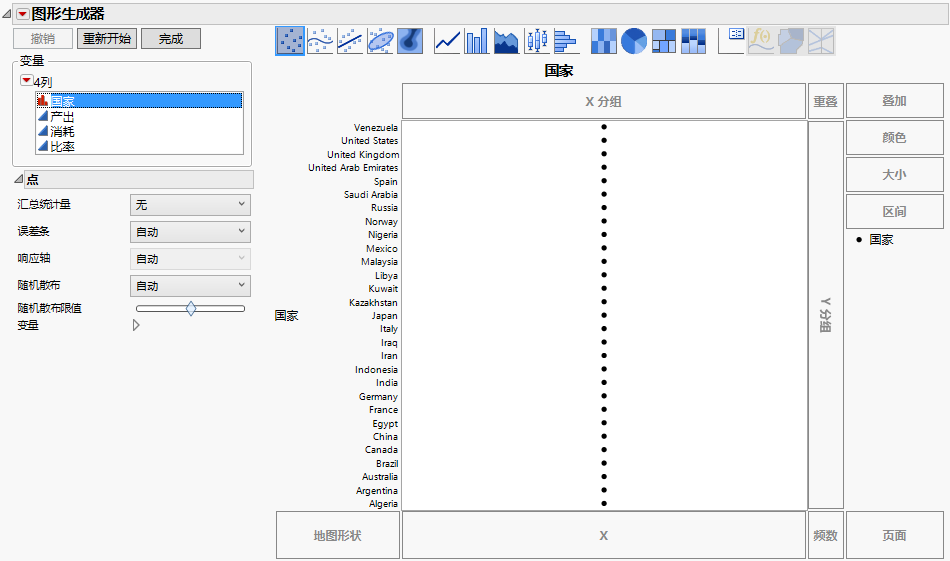Click the 随机散布限值 slider handle
This screenshot has height=561, width=950.
[x=190, y=309]
